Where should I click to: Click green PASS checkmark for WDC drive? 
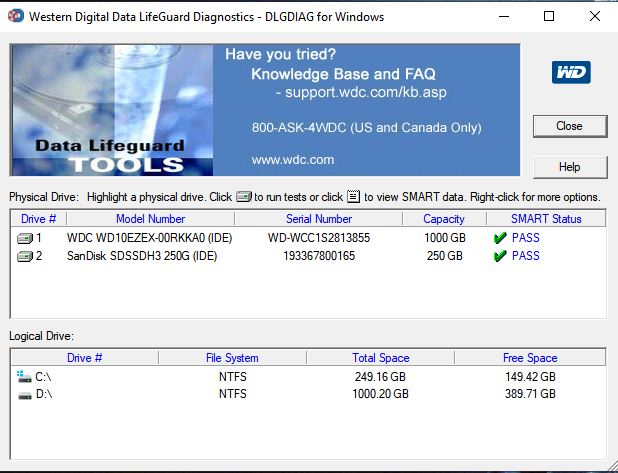tap(500, 238)
